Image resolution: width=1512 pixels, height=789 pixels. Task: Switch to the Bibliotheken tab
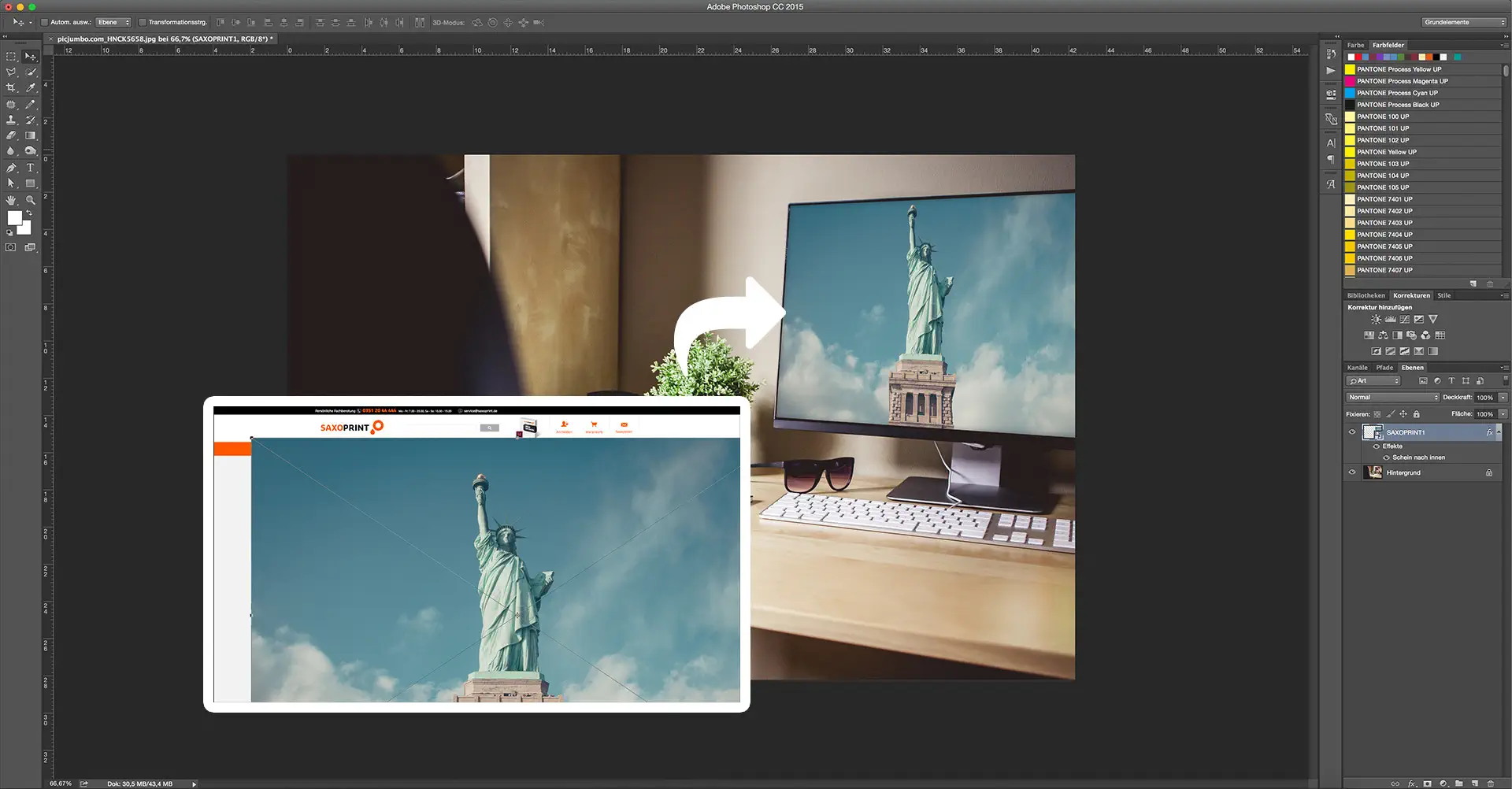pos(1366,295)
